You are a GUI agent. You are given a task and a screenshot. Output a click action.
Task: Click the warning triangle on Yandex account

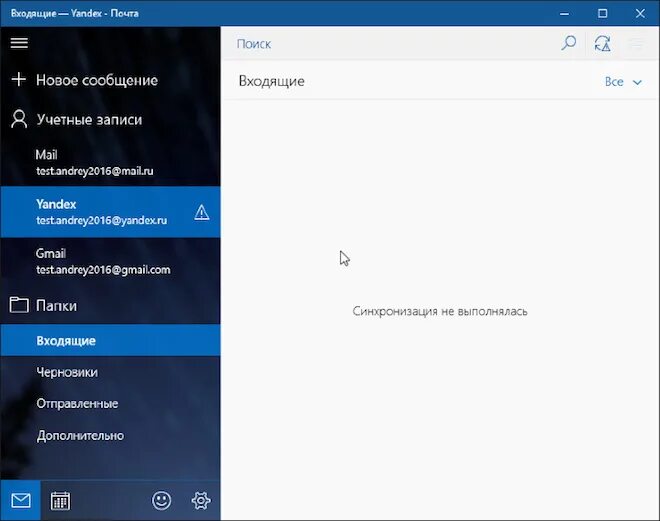202,212
